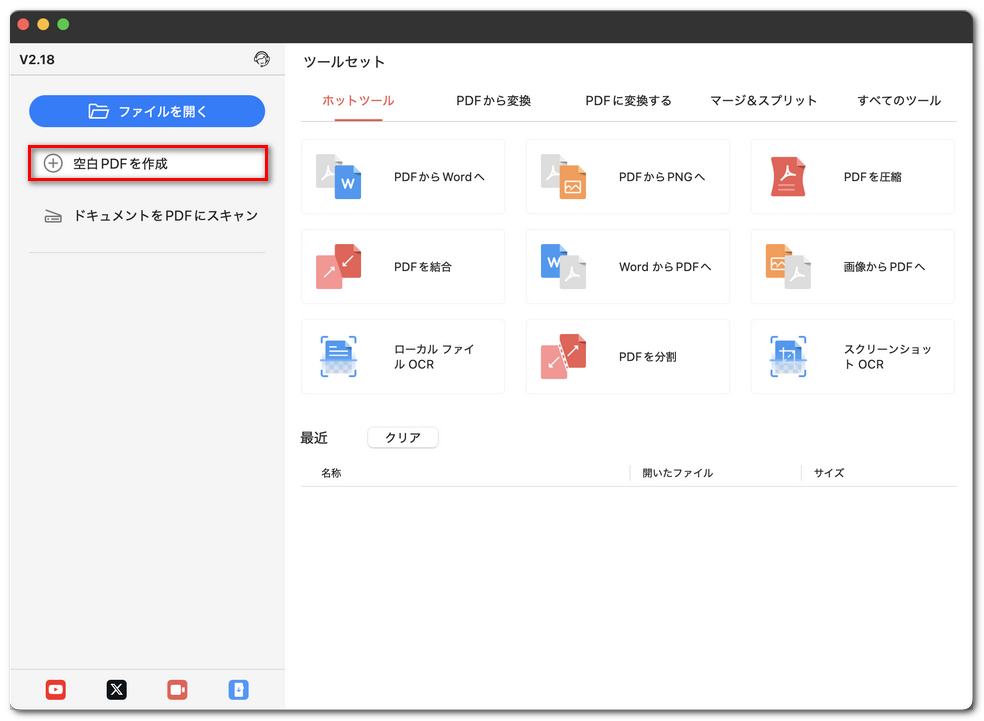Launch the スクリーンショット OCR tool

852,356
